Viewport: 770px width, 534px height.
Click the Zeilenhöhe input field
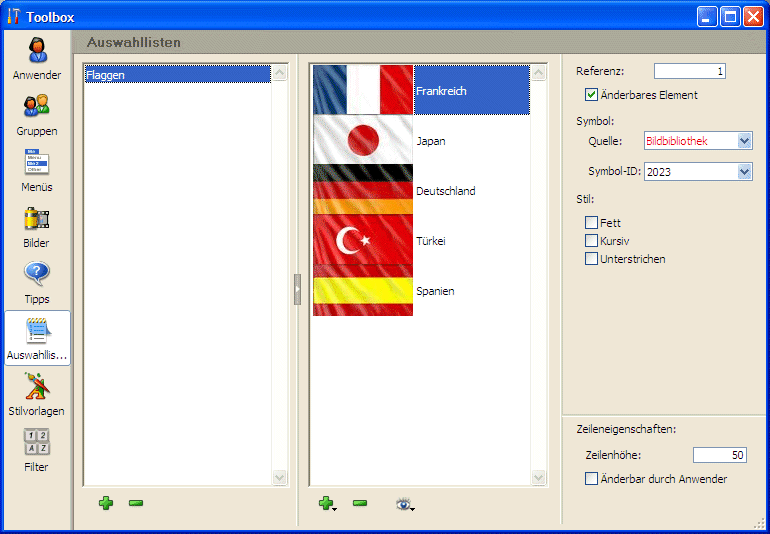[x=720, y=455]
